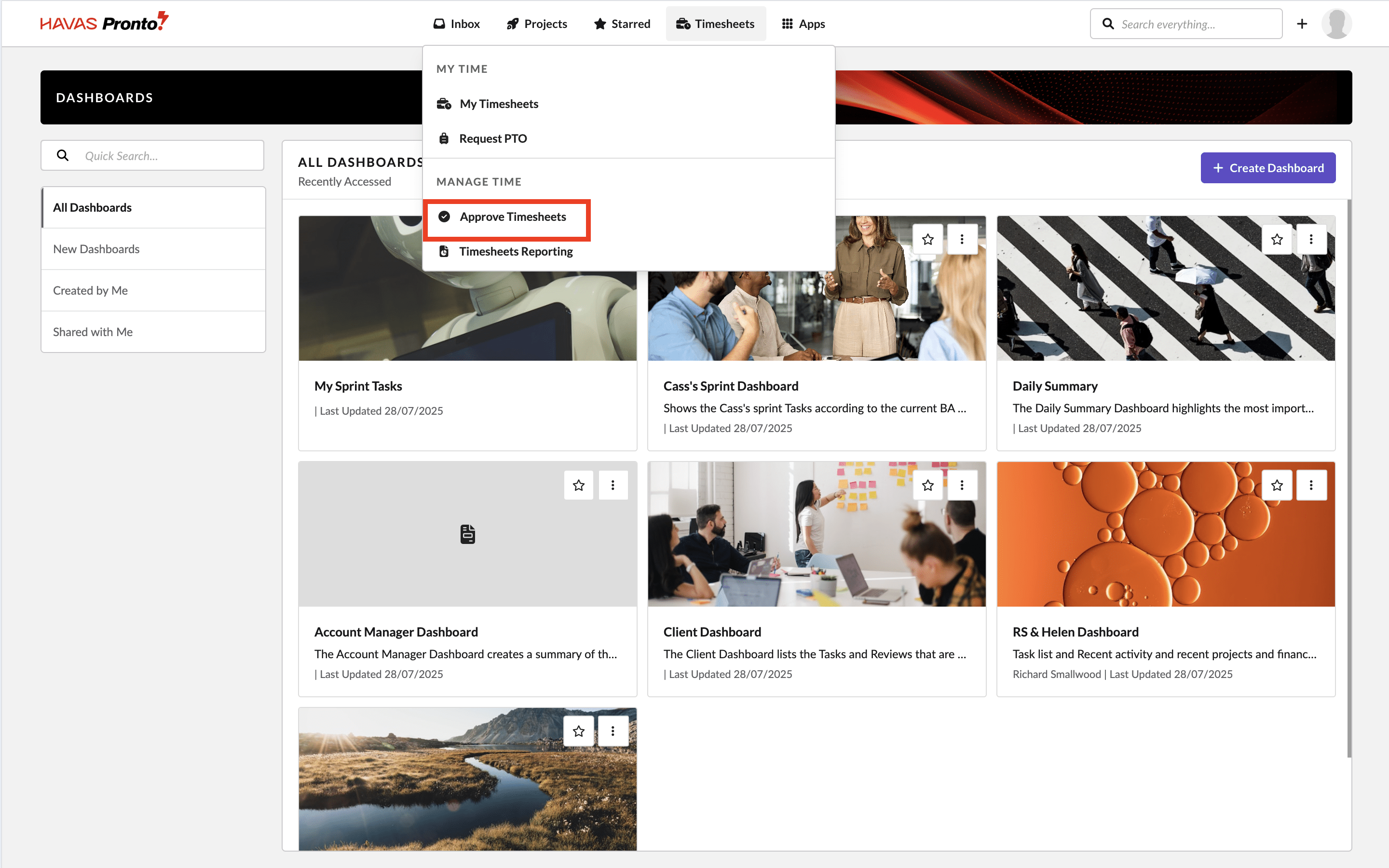Click 'Richard Smallwood' author text

[1057, 674]
